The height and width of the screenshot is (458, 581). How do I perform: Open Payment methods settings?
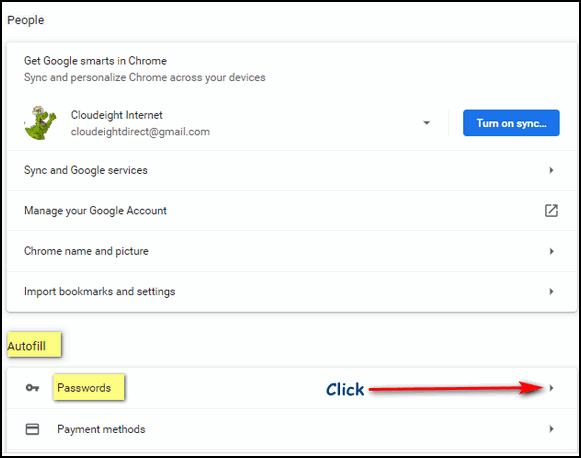coord(292,429)
